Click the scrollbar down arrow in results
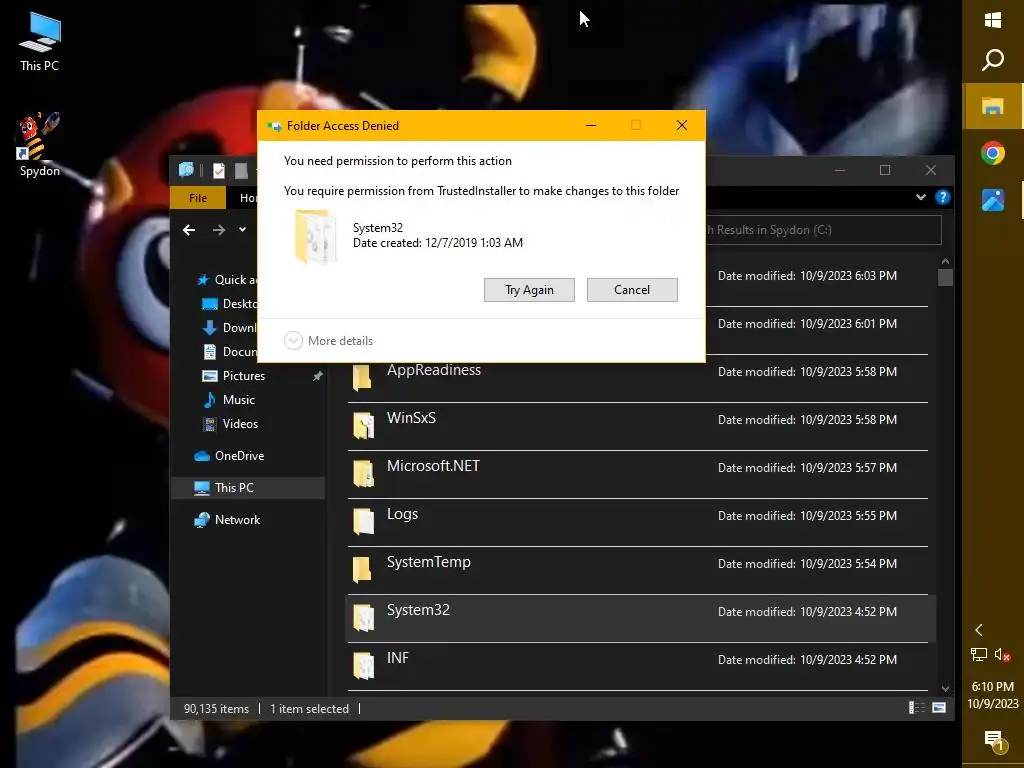This screenshot has width=1024, height=768. (x=945, y=689)
